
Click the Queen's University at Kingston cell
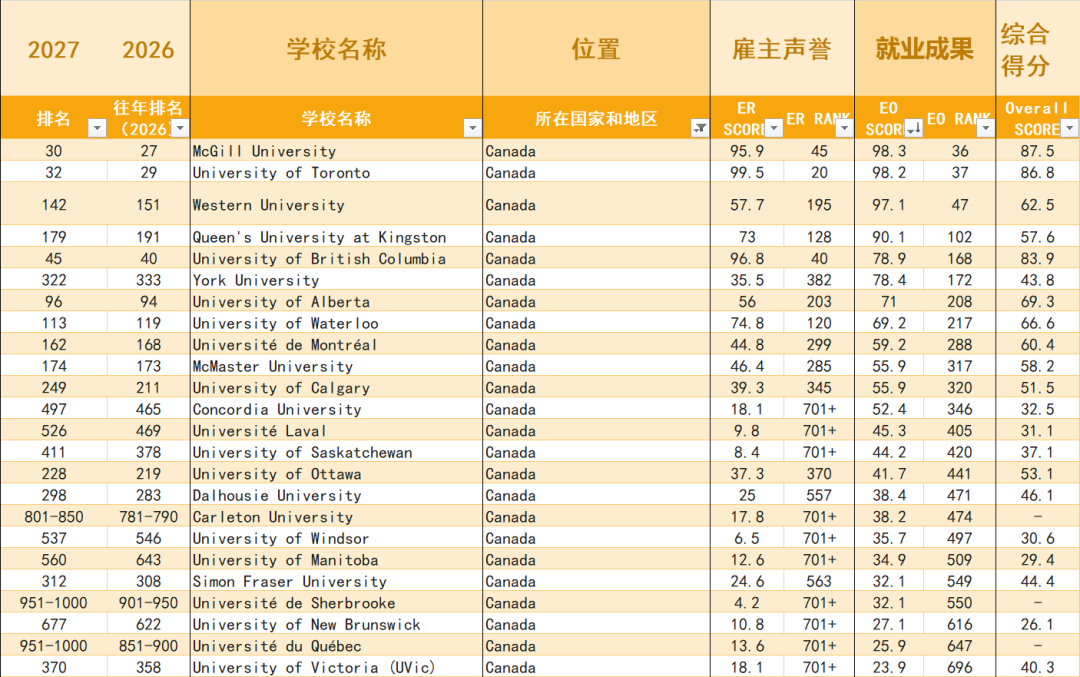coord(336,237)
